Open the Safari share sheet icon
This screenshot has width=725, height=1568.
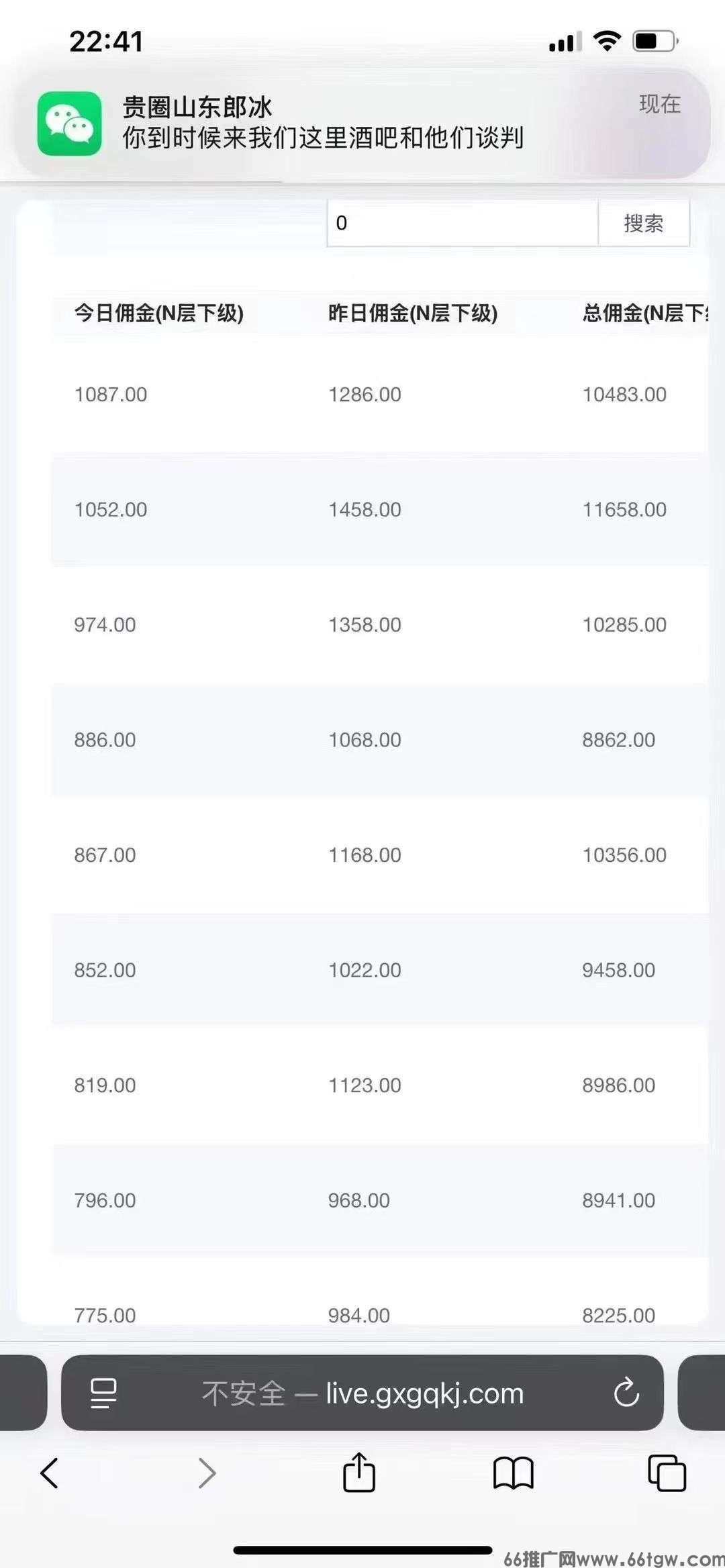click(x=359, y=1472)
